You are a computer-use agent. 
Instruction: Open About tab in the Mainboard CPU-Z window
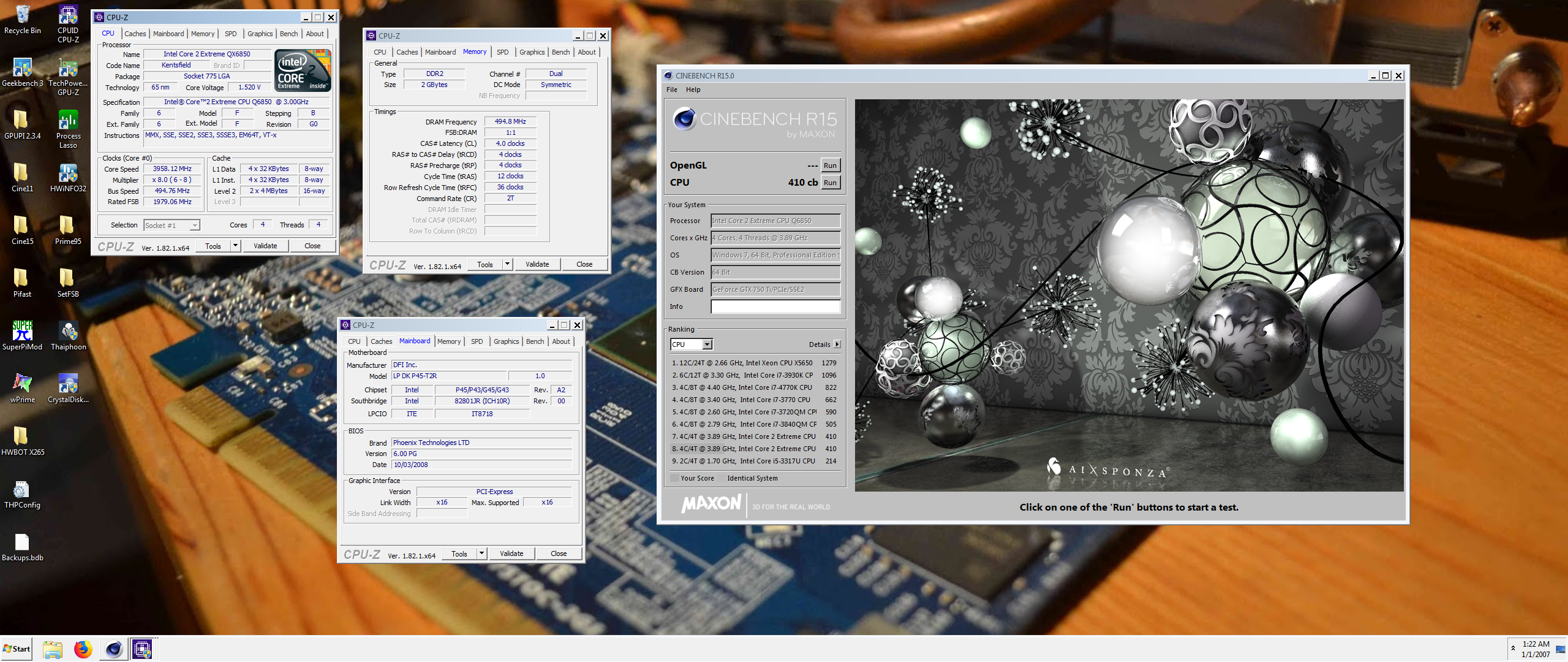[x=561, y=341]
